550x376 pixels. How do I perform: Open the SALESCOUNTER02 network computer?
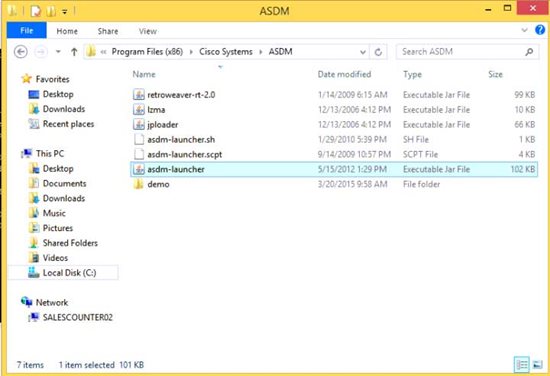(x=78, y=317)
